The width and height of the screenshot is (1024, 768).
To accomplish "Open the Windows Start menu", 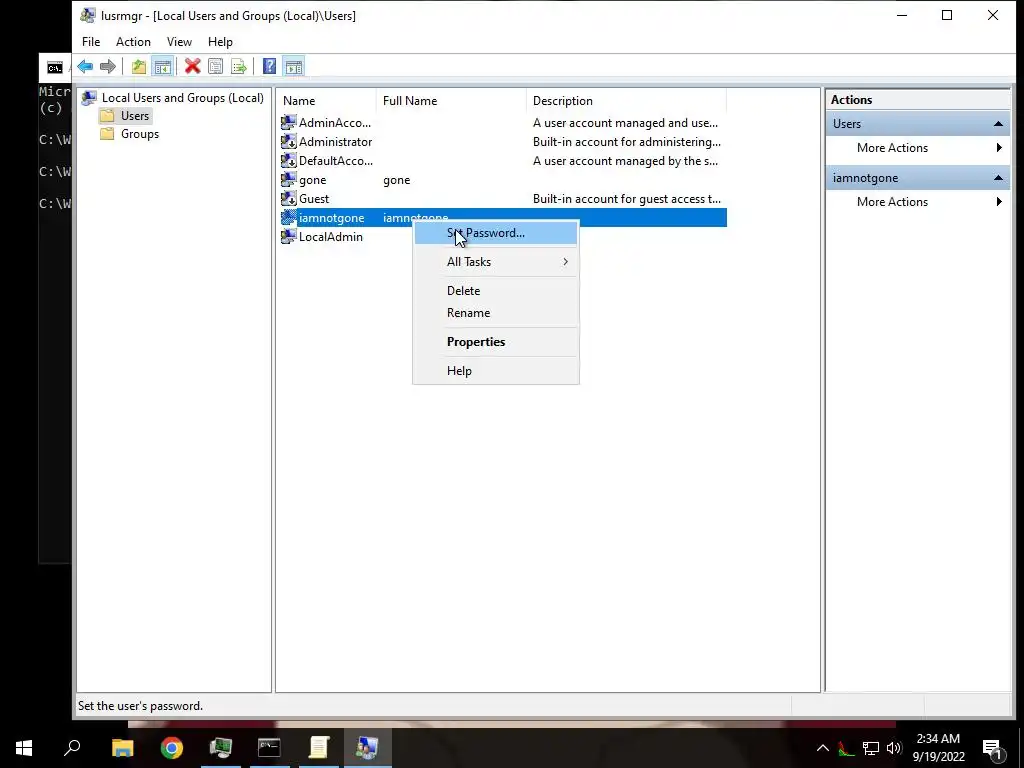I will coord(24,748).
